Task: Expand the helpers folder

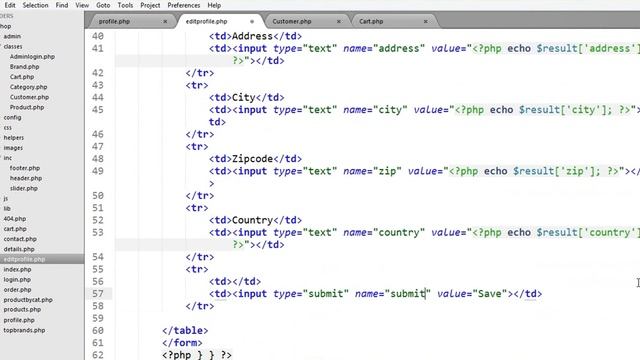Action: tap(13, 138)
